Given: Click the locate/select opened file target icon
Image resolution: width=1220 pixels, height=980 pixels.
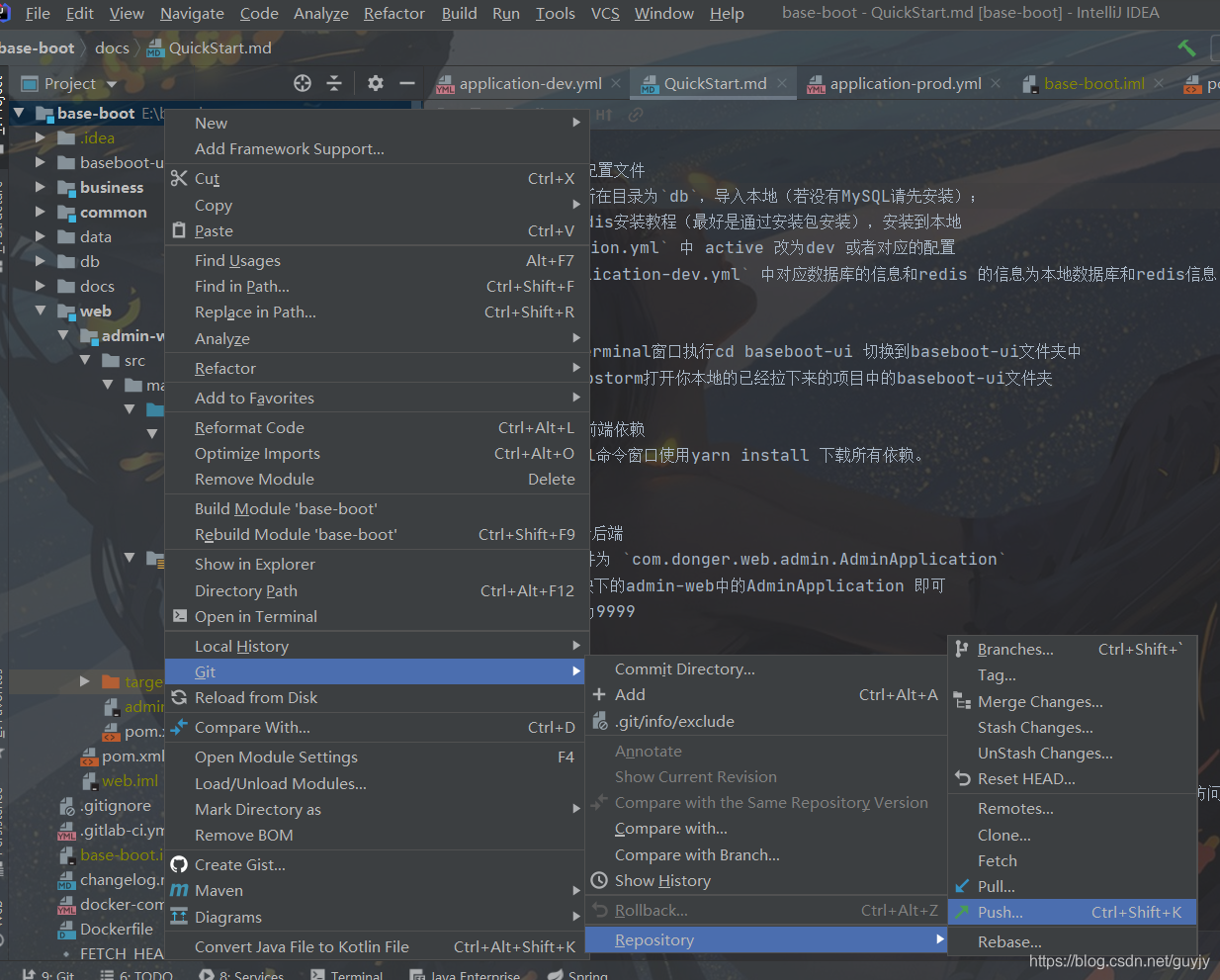Looking at the screenshot, I should click(x=303, y=83).
